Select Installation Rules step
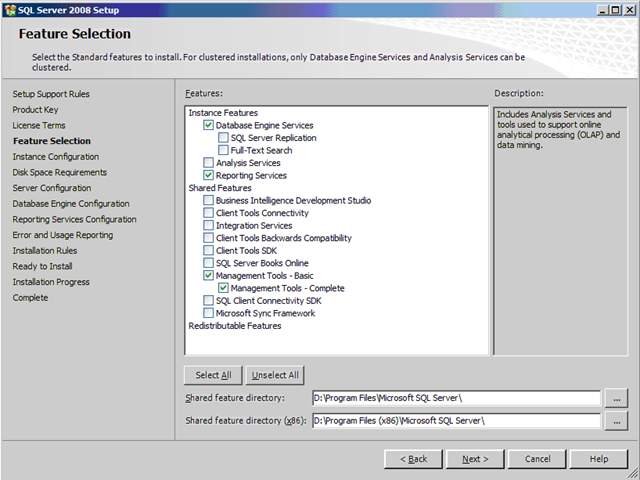 [x=45, y=251]
